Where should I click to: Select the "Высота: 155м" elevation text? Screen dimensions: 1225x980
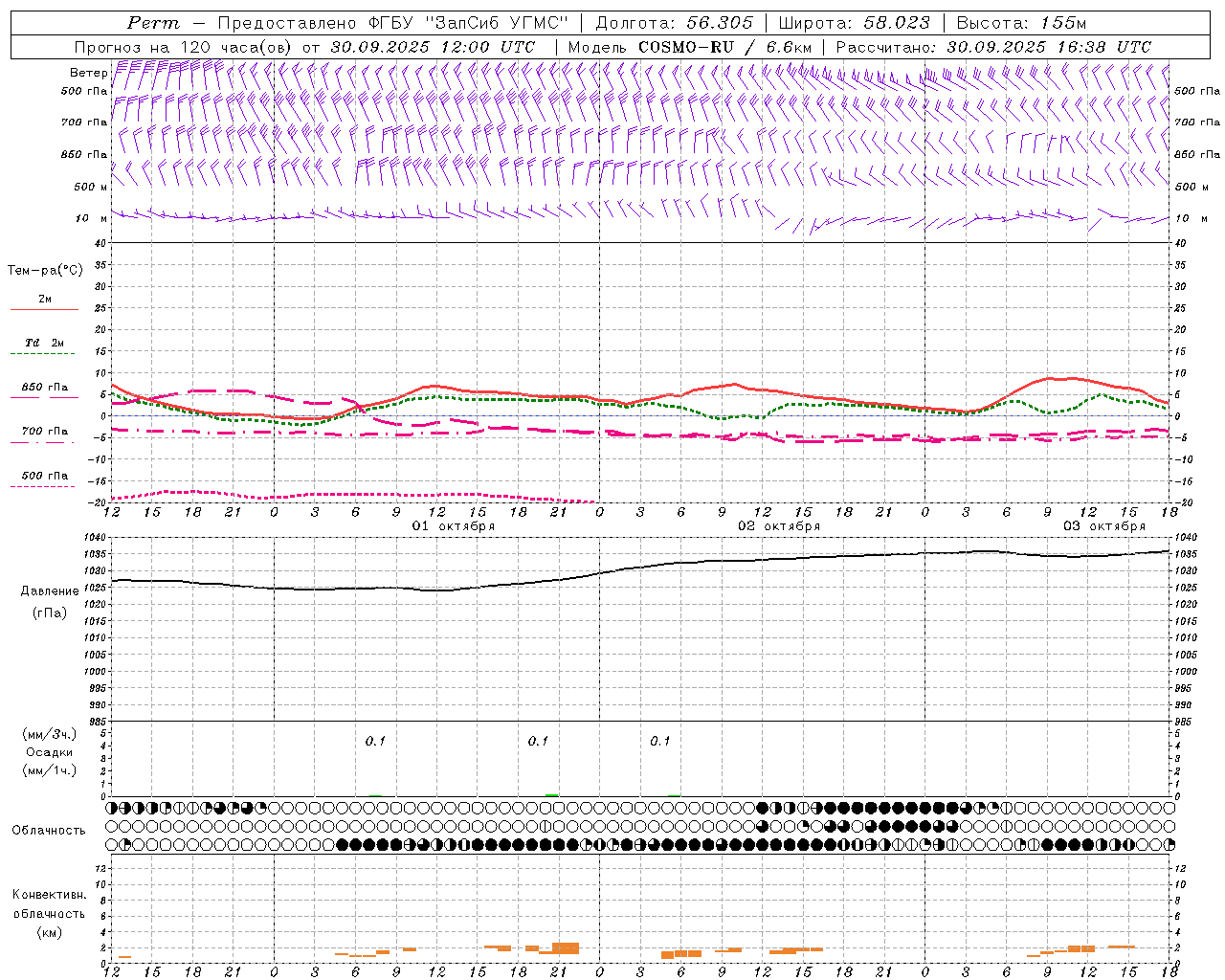(1021, 23)
